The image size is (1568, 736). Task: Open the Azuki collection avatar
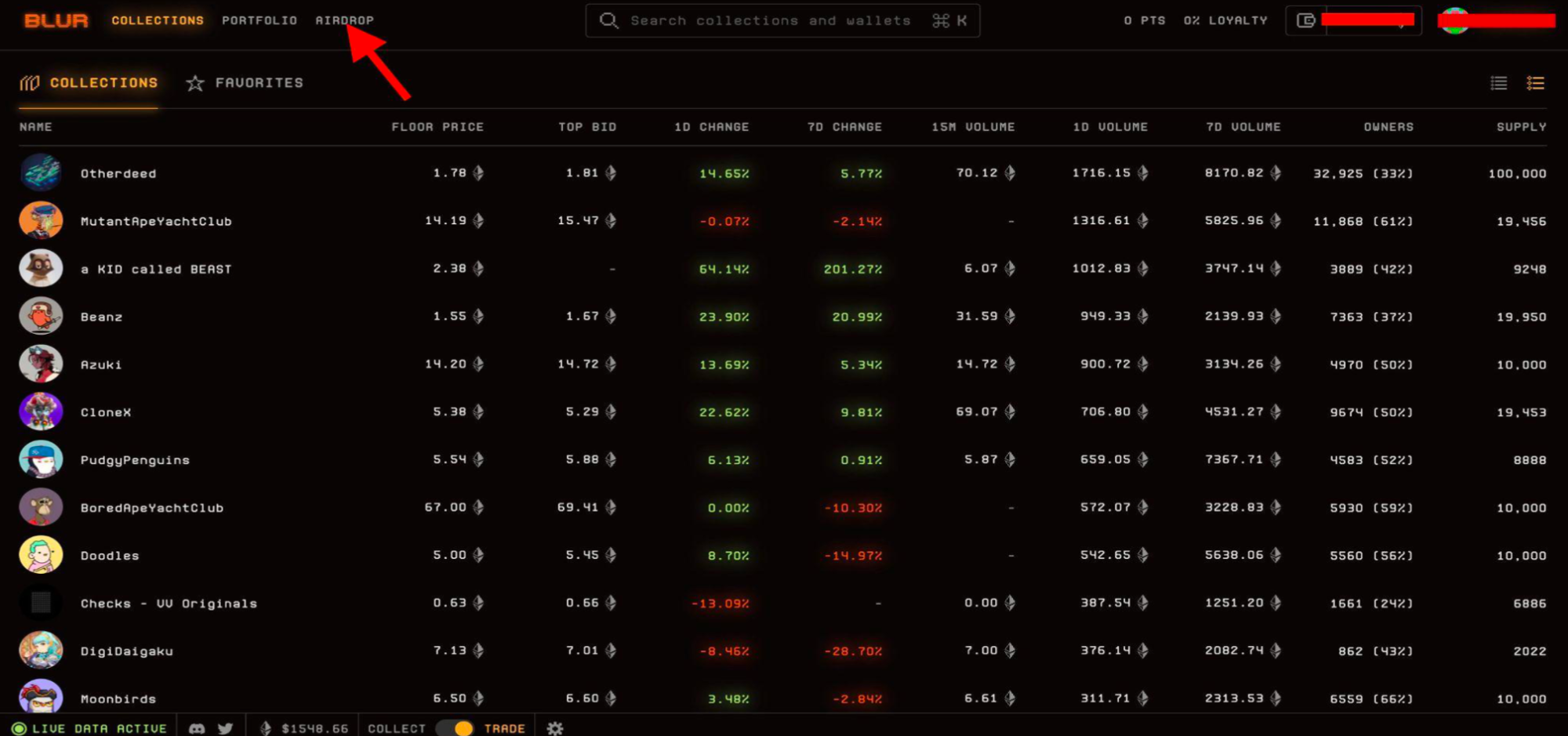tap(41, 364)
